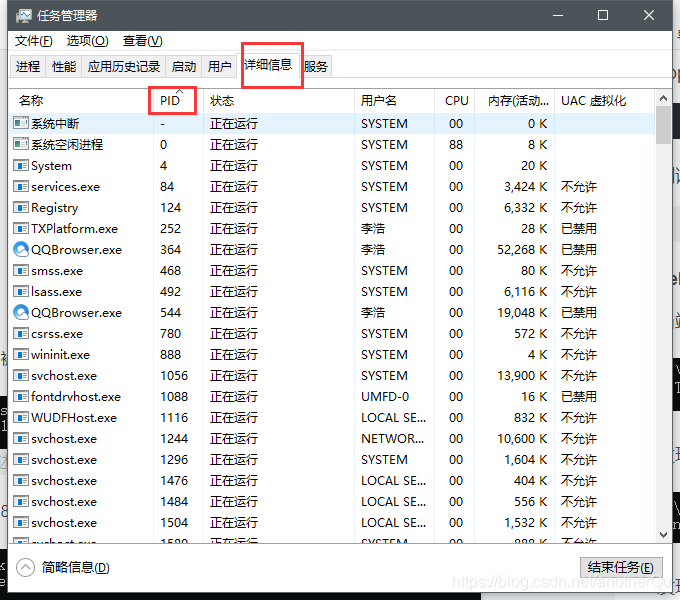This screenshot has width=680, height=600.
Task: Click the 19,048 K memory value
Action: pos(522,313)
